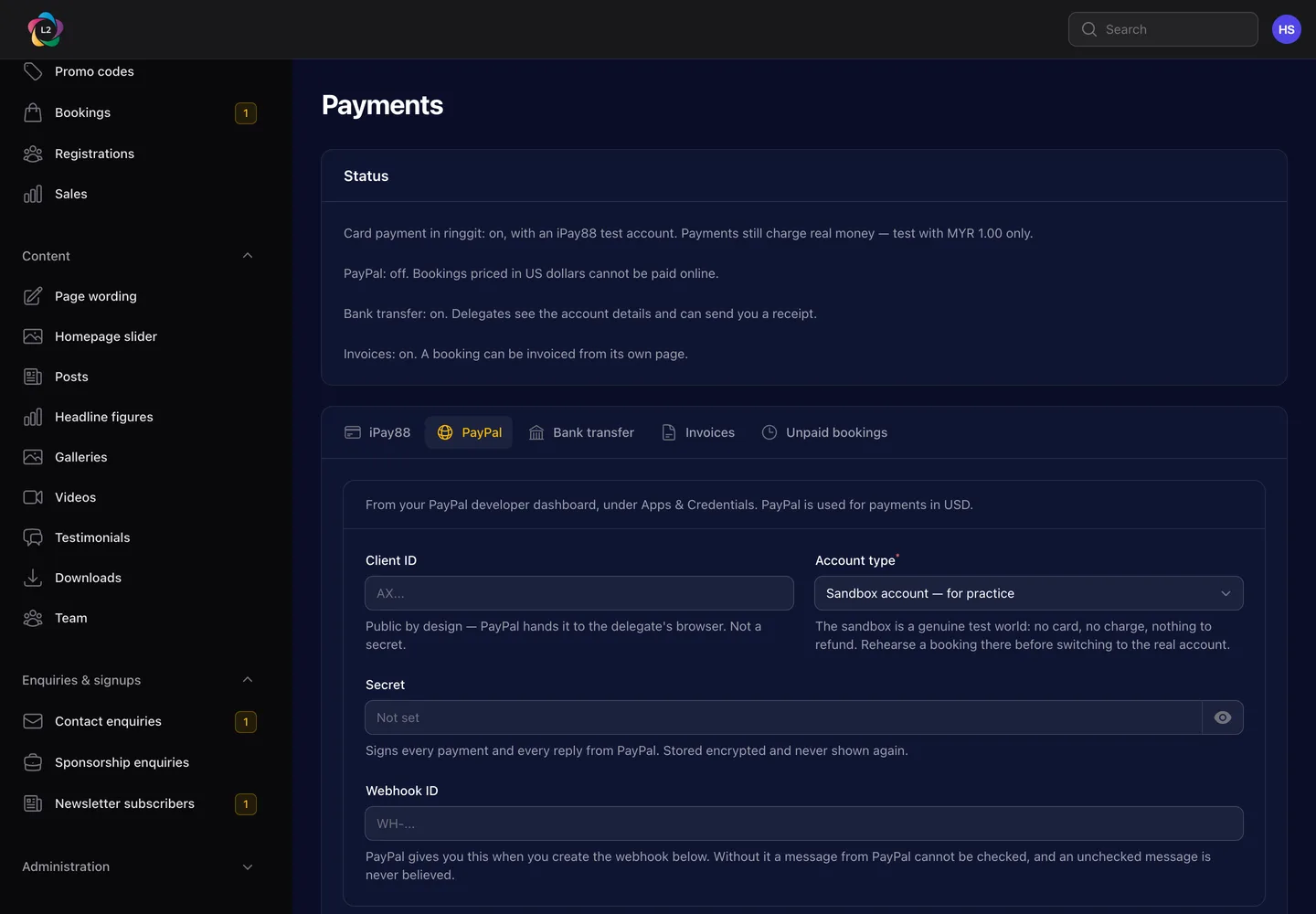This screenshot has height=914, width=1316.
Task: Click the Promo codes tag icon
Action: point(33,71)
